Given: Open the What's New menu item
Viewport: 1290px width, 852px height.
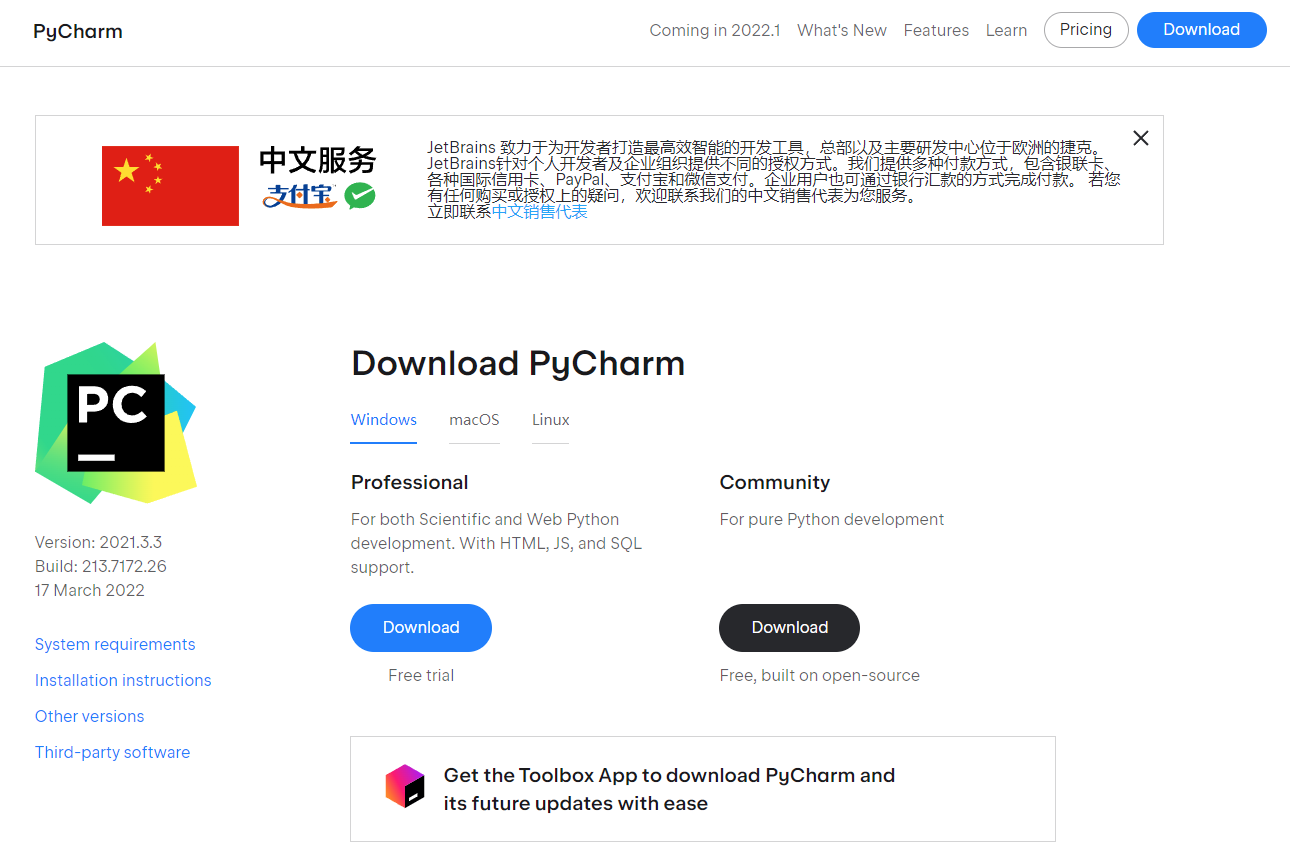Looking at the screenshot, I should click(842, 30).
